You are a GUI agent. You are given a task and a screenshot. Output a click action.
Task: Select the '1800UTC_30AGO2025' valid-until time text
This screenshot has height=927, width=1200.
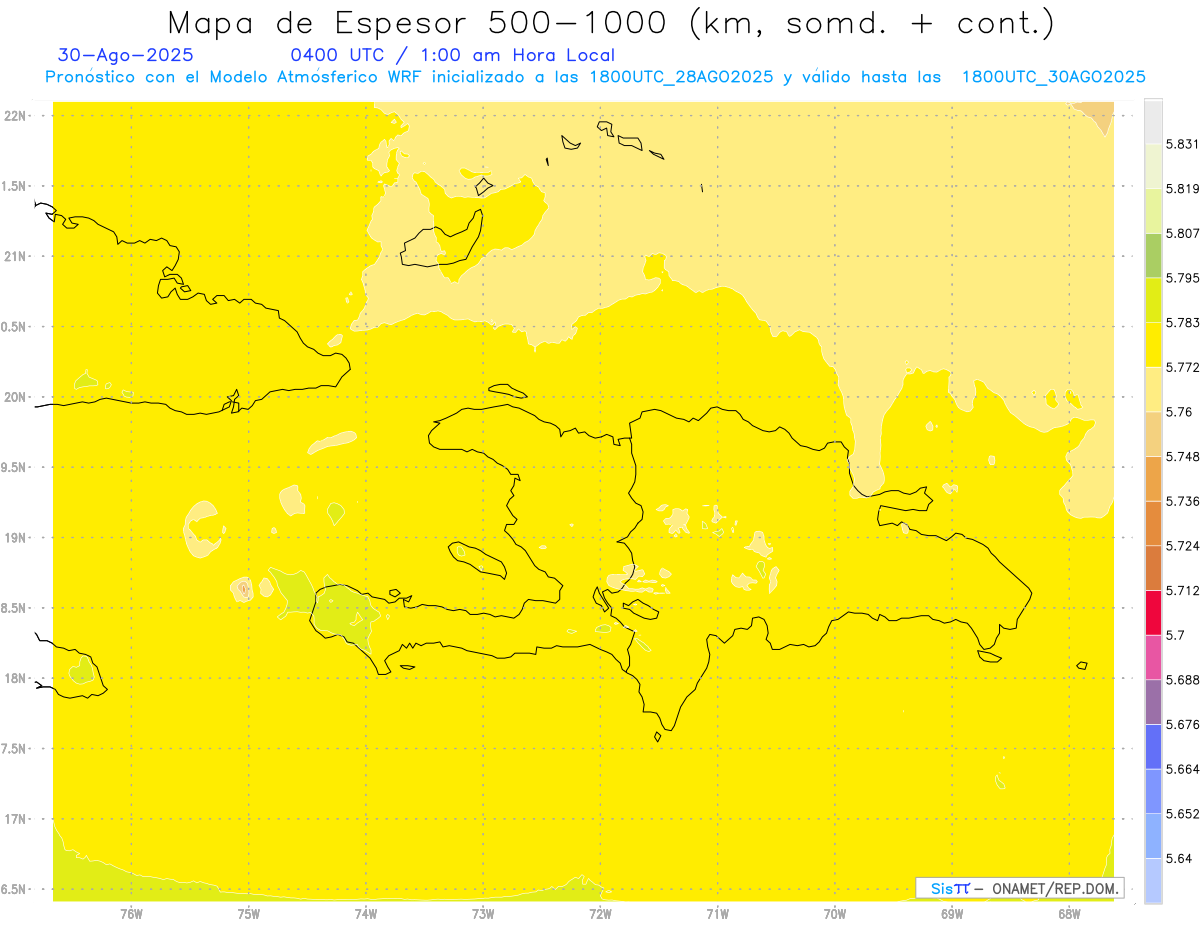(x=1054, y=77)
